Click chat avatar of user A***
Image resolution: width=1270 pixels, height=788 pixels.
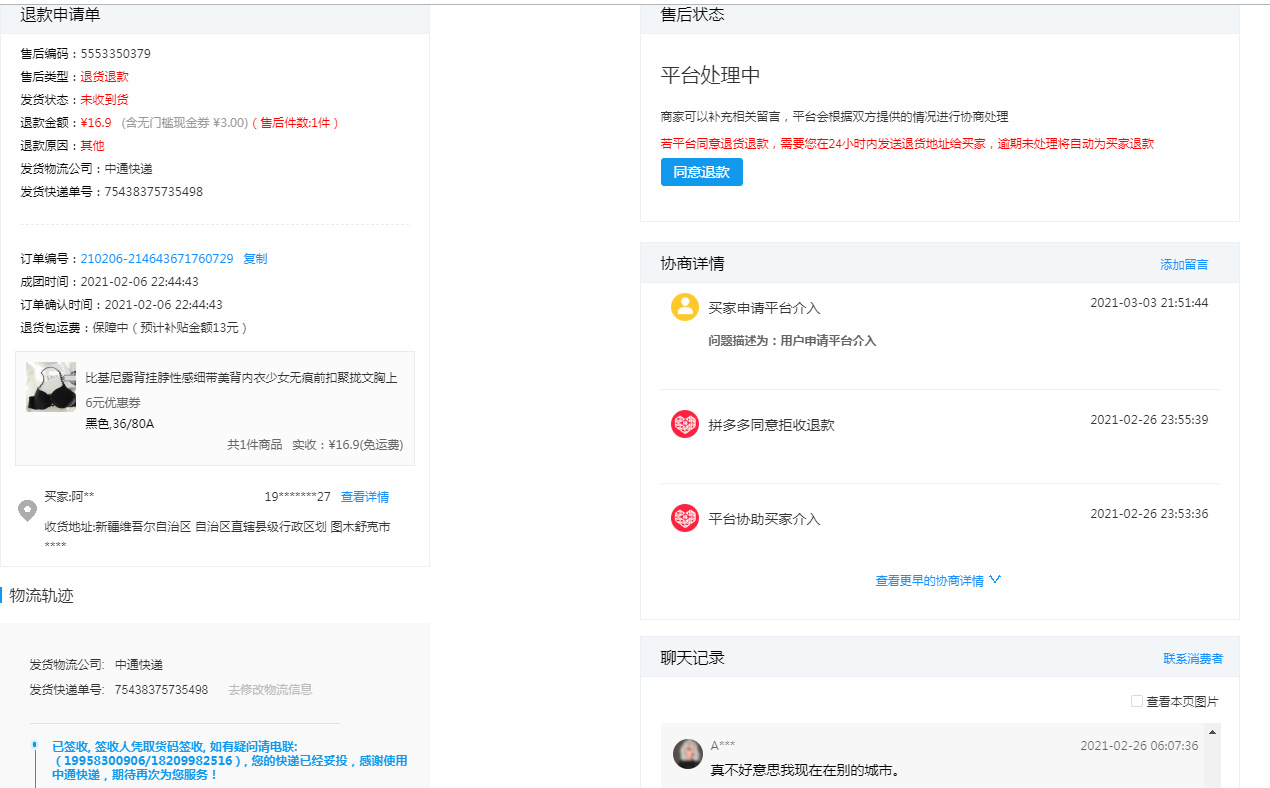(688, 754)
